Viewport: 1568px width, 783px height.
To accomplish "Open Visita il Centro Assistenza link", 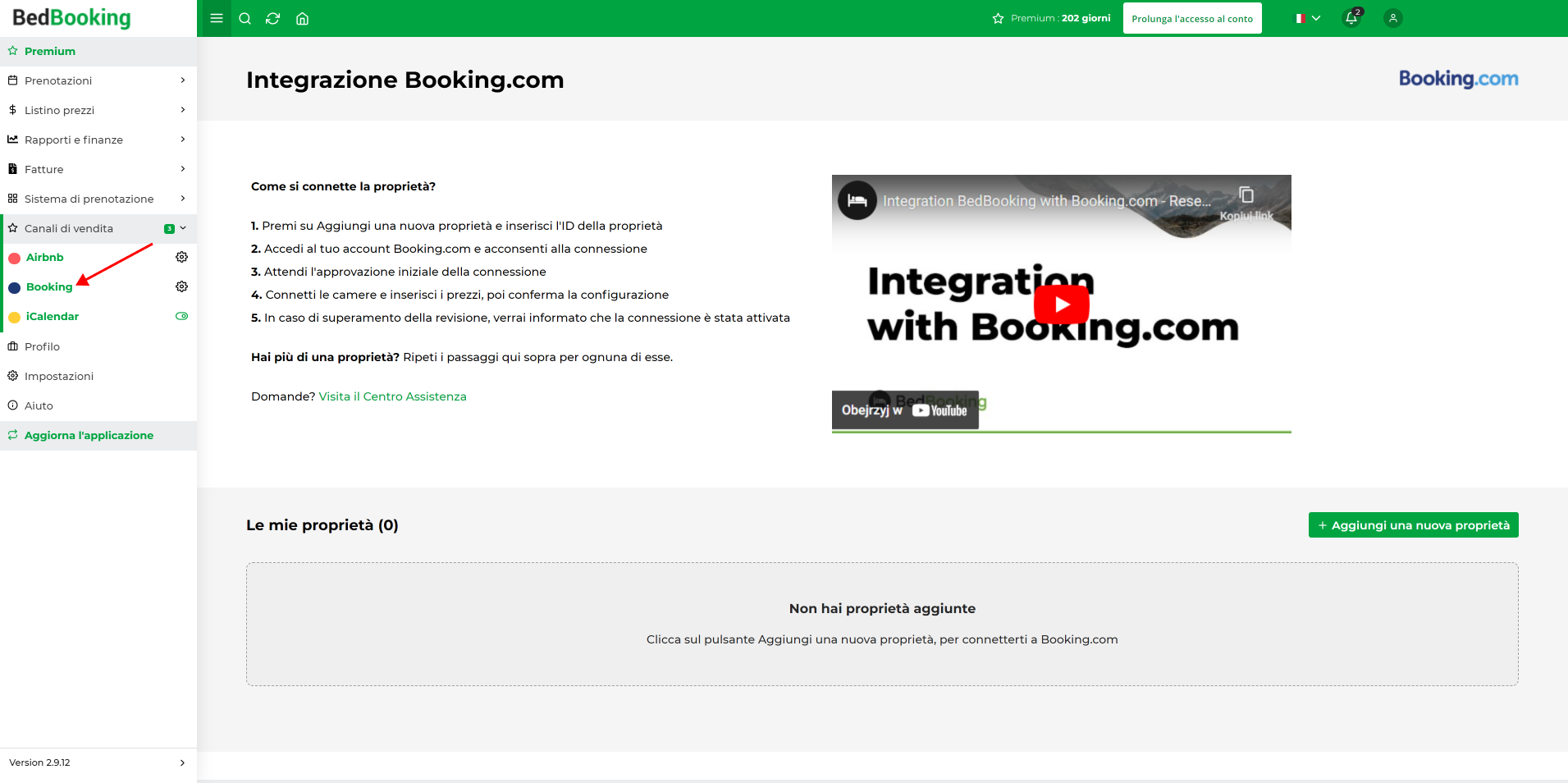I will coord(392,396).
